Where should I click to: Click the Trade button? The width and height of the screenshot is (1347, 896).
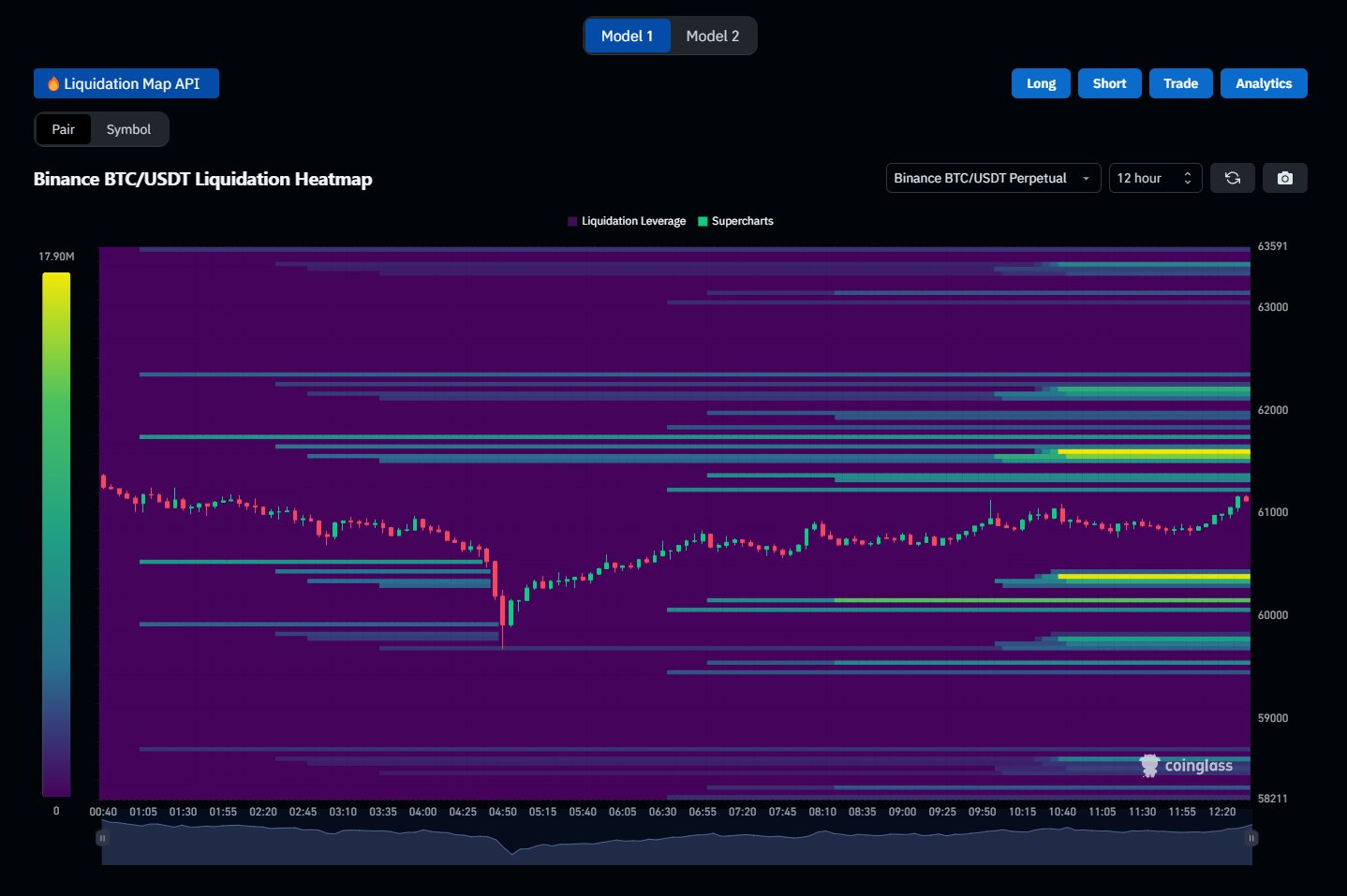(1180, 83)
